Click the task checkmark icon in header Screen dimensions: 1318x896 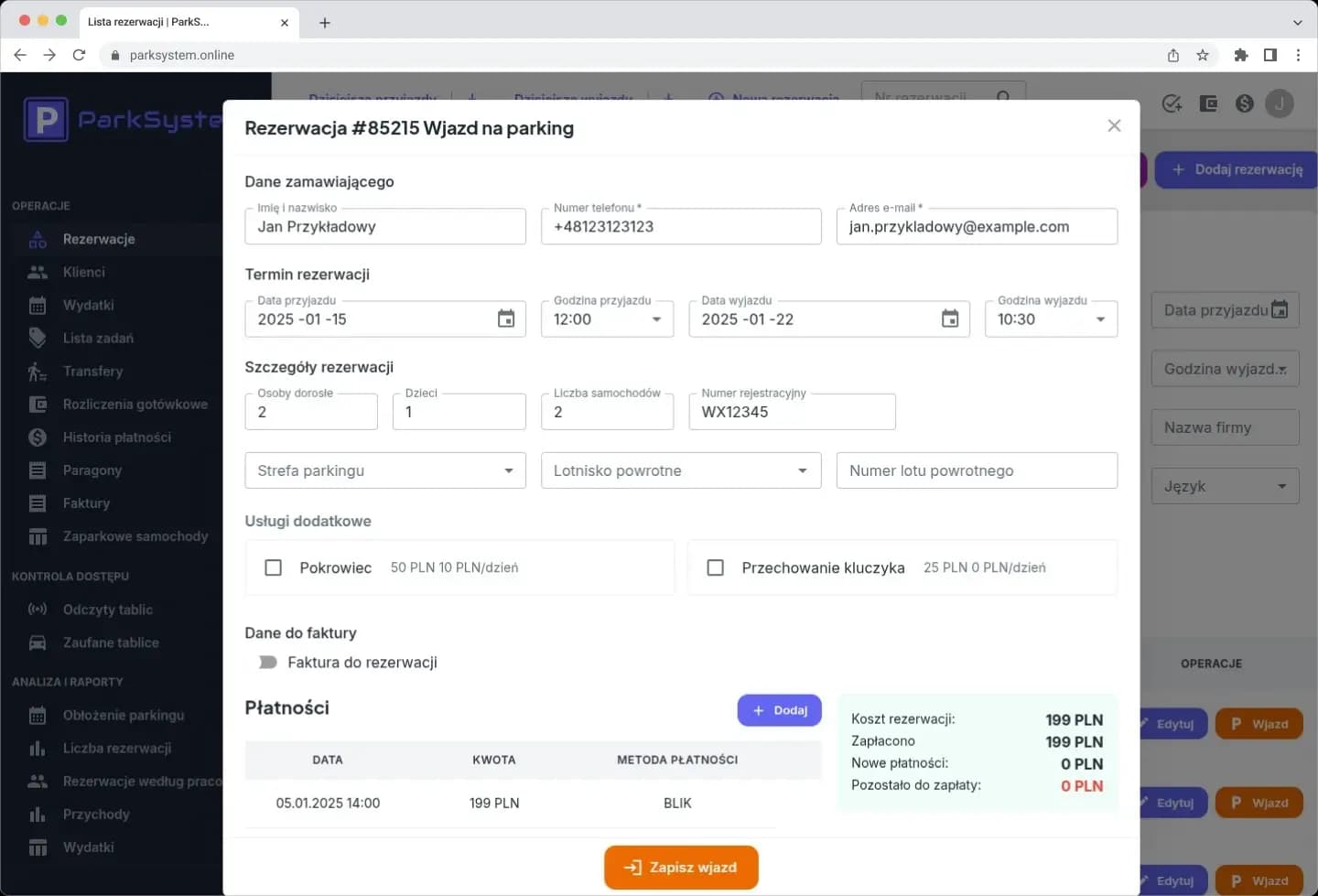pyautogui.click(x=1172, y=103)
